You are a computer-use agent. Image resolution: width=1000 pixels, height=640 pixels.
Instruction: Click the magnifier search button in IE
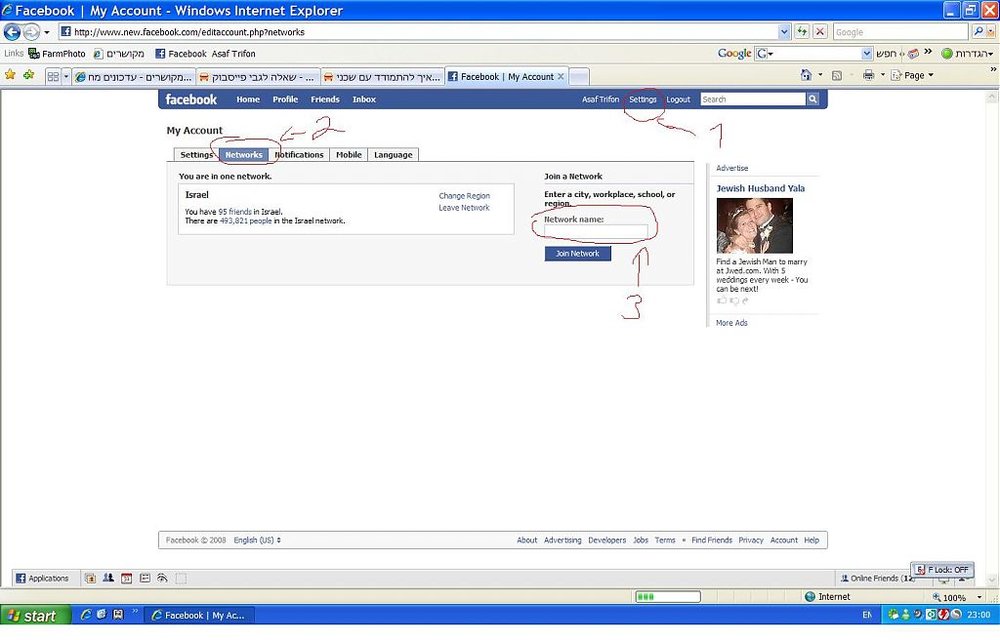(x=978, y=31)
